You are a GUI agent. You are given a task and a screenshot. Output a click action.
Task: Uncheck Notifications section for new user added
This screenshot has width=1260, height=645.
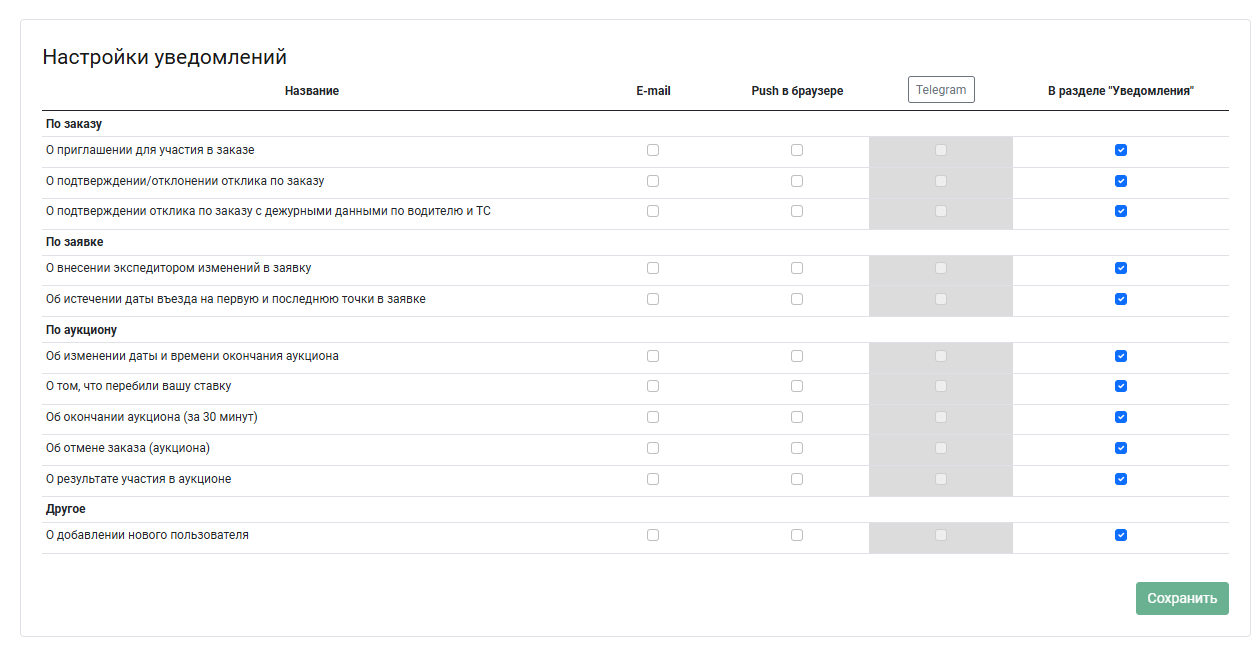1121,535
